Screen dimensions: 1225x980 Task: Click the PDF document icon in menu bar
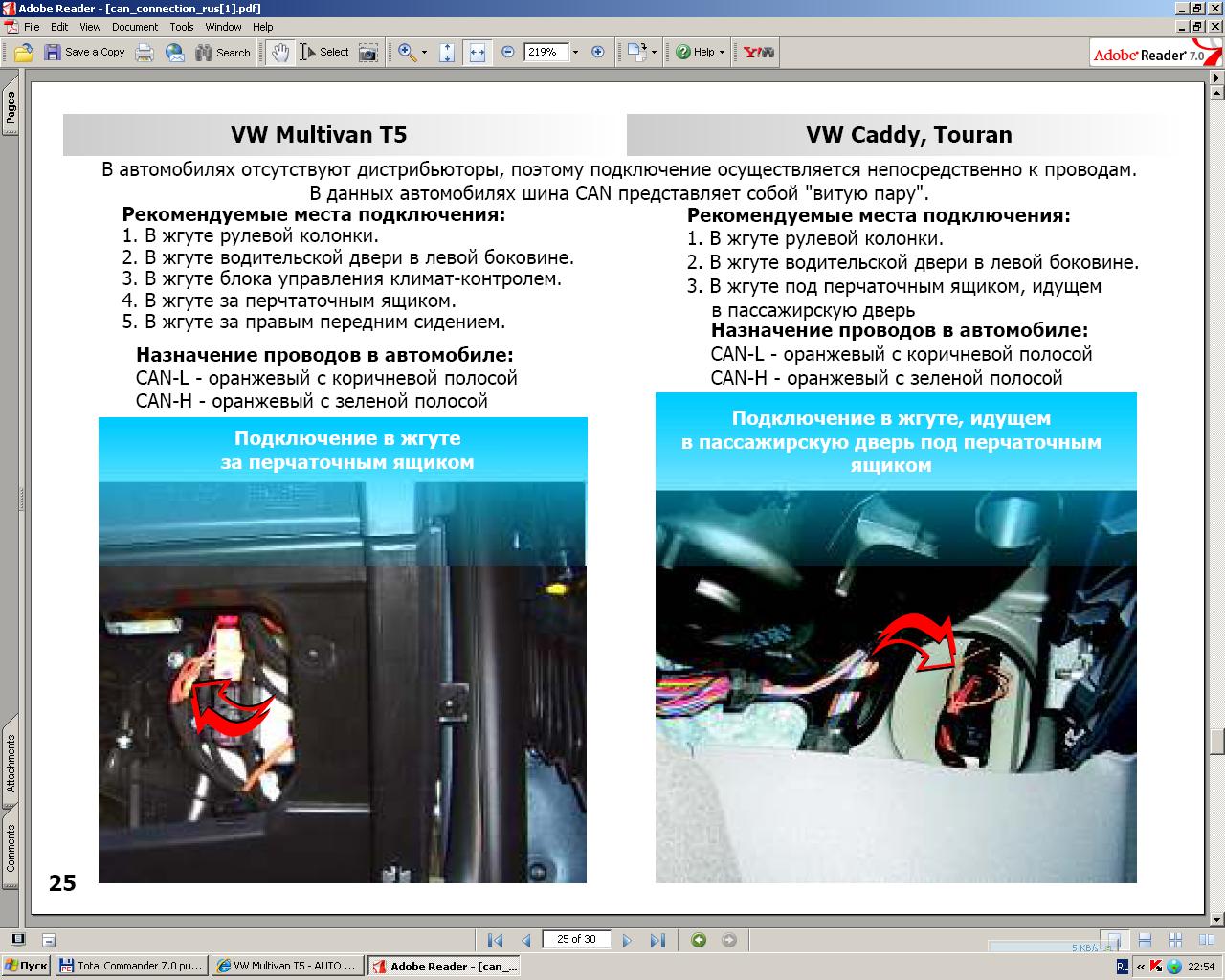11,27
